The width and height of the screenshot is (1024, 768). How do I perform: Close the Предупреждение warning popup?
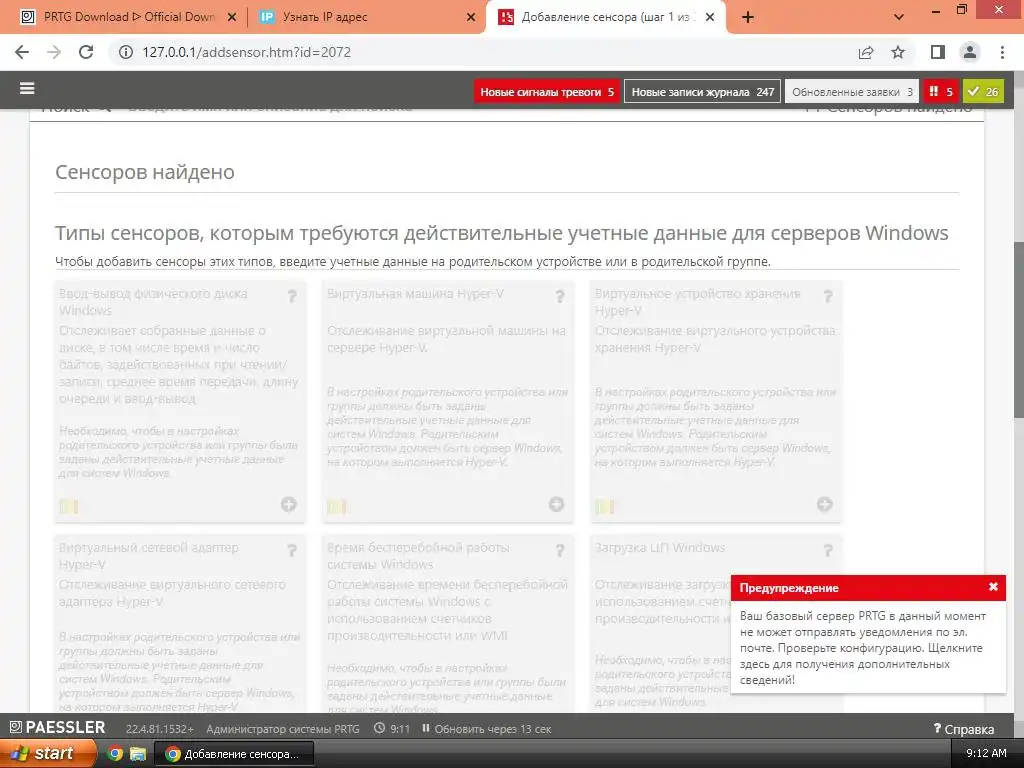click(993, 586)
